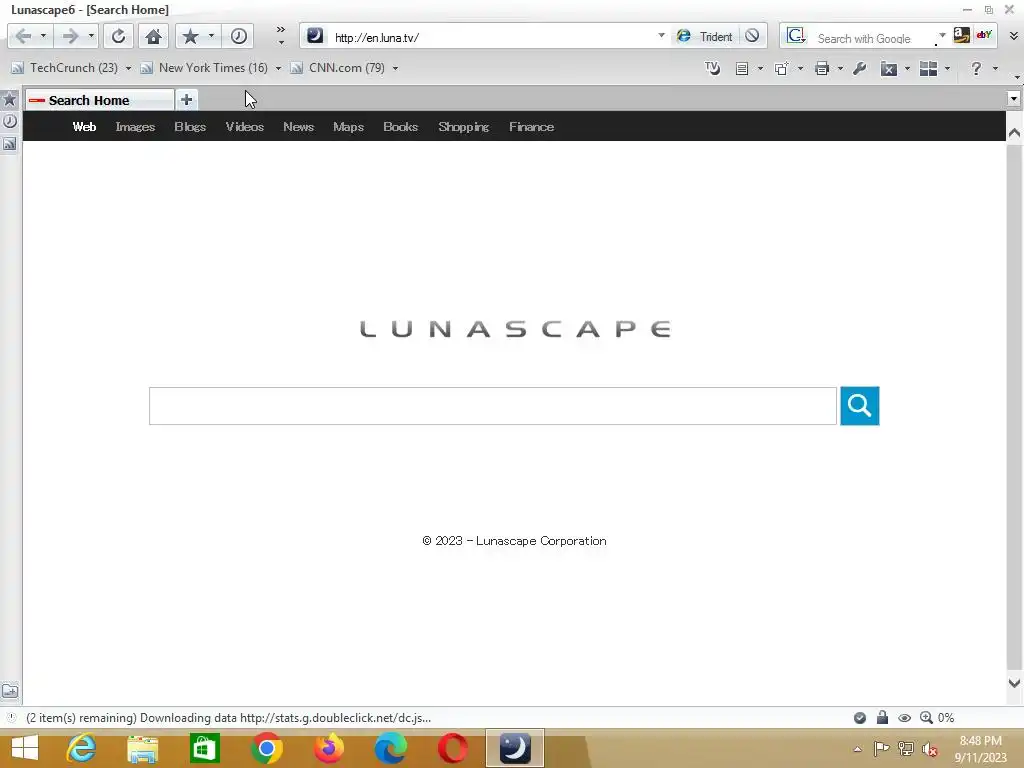Open the tab list dropdown at right
The image size is (1024, 768).
1014,99
